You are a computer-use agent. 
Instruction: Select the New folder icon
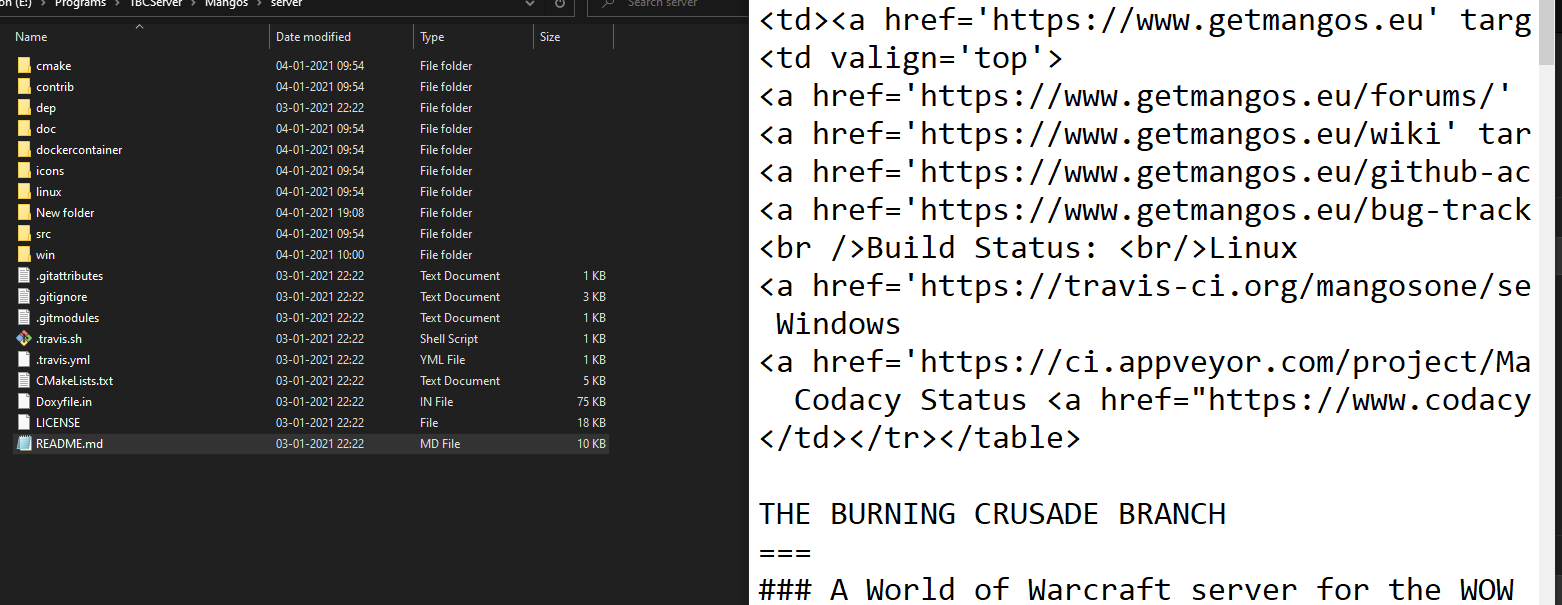click(24, 213)
